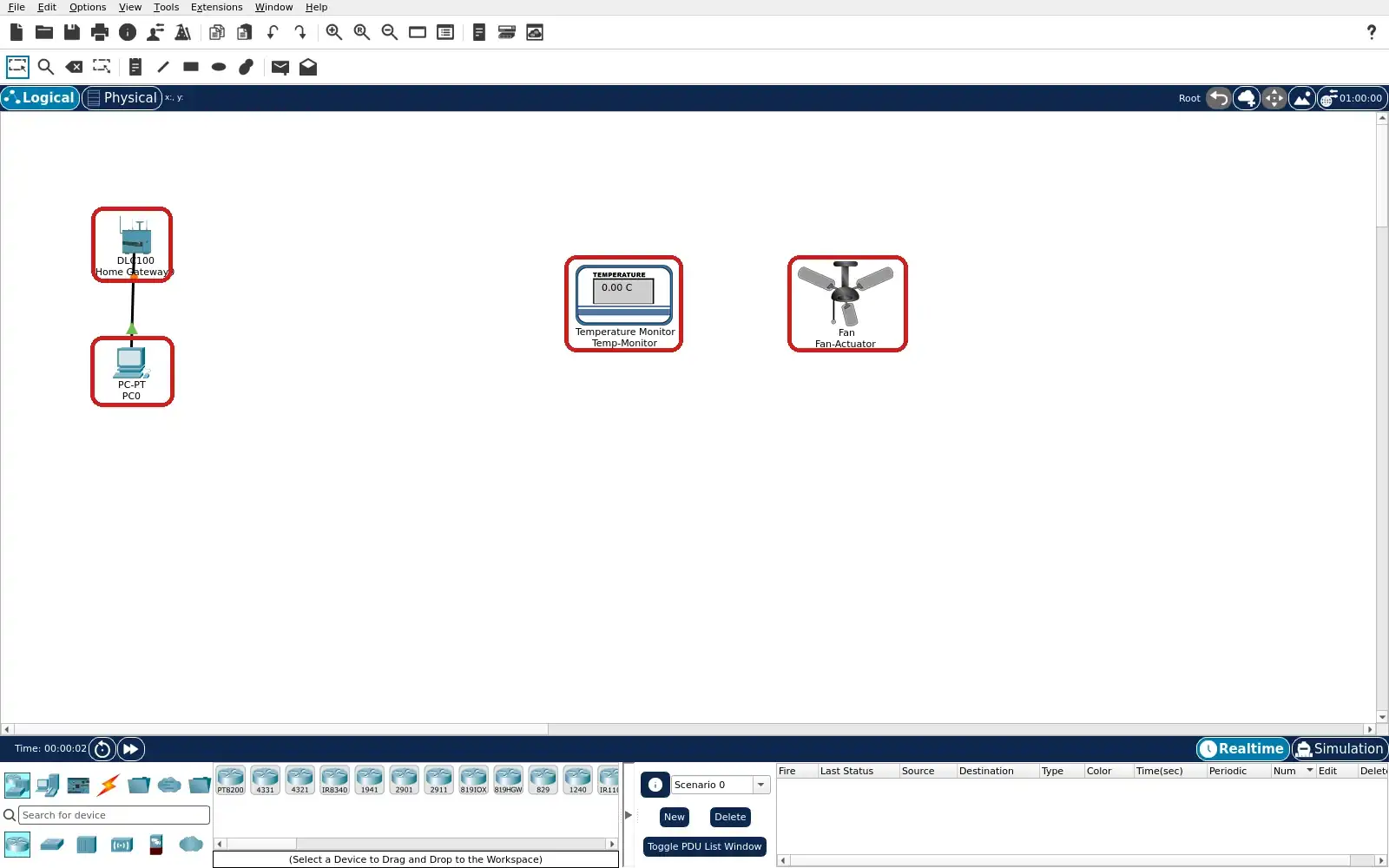Image resolution: width=1389 pixels, height=868 pixels.
Task: Choose the Resize Shape tool
Action: click(x=102, y=67)
